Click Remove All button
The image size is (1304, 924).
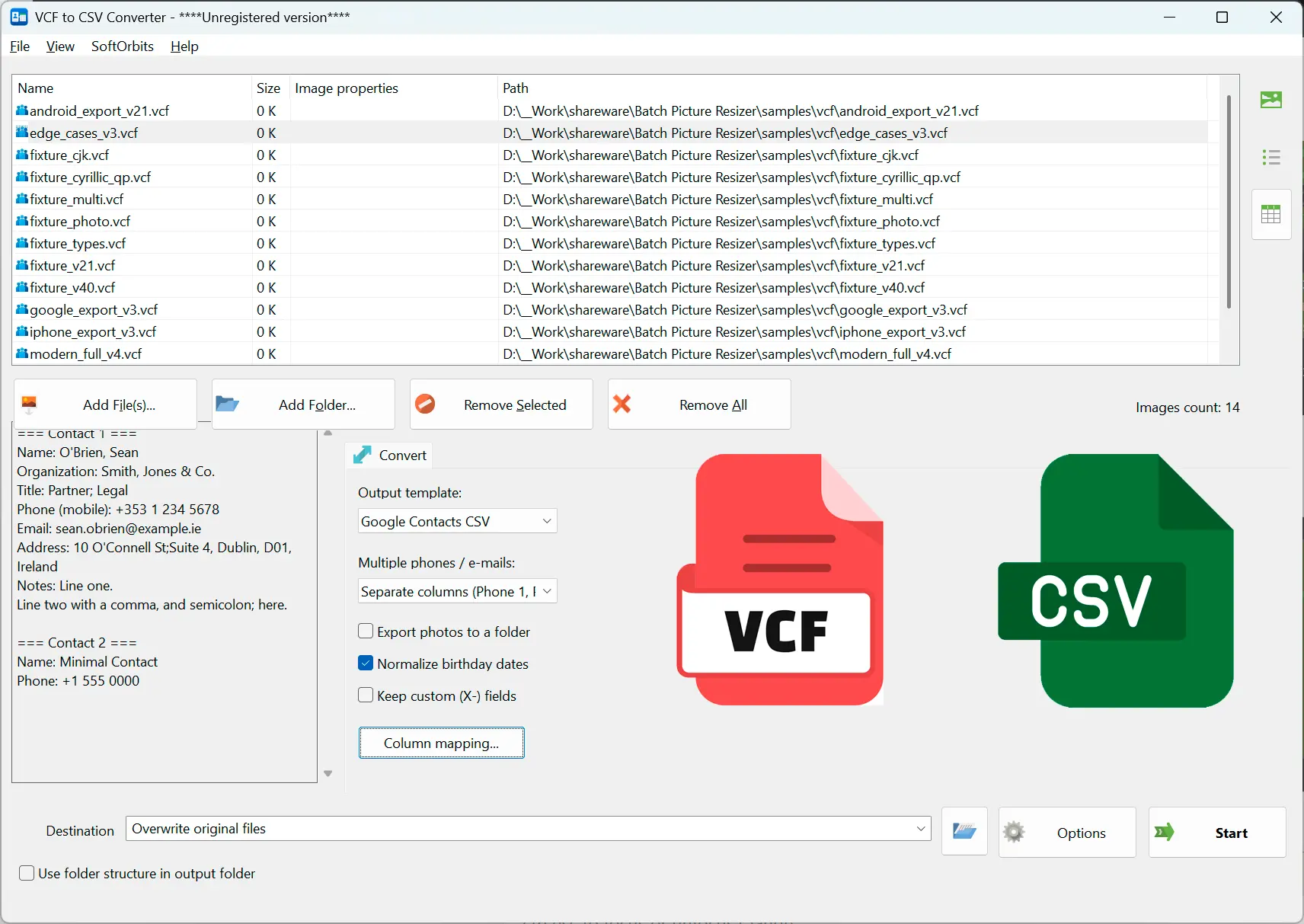(699, 404)
